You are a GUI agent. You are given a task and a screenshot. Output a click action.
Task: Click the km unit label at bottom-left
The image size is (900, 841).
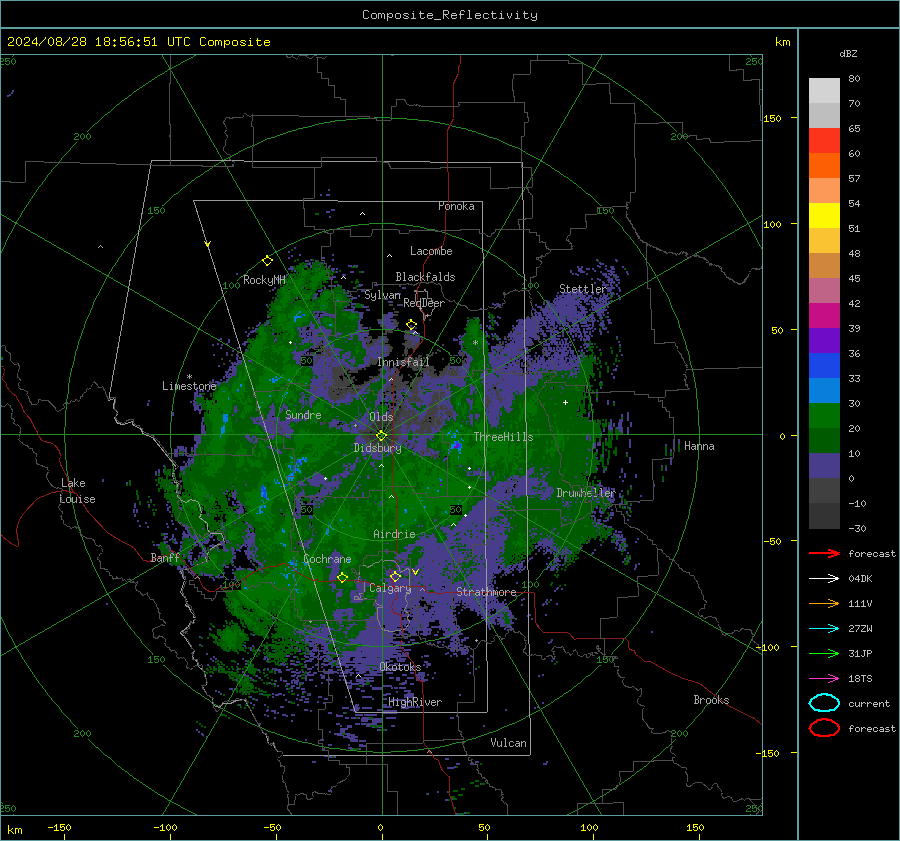click(x=14, y=830)
